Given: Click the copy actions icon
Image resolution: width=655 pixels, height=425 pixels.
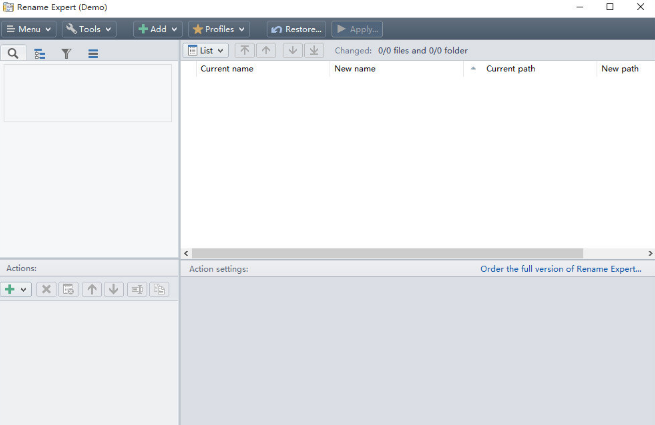Looking at the screenshot, I should point(159,289).
